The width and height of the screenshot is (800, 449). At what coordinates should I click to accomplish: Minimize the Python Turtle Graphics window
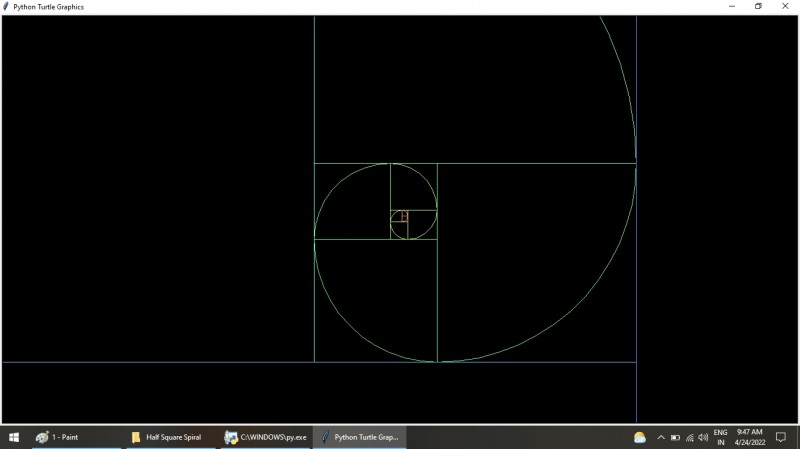[x=732, y=7]
